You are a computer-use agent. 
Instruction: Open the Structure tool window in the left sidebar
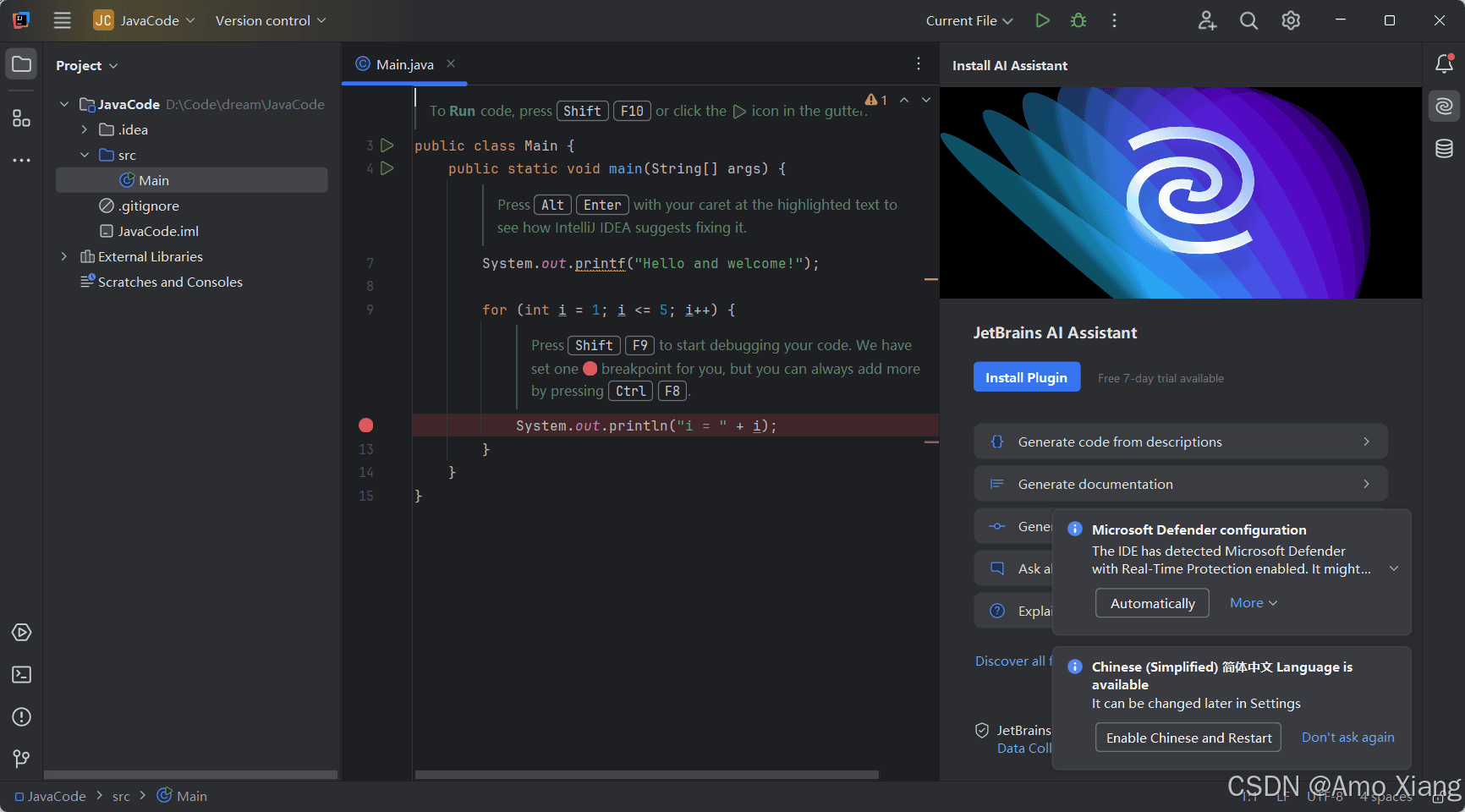coord(21,118)
